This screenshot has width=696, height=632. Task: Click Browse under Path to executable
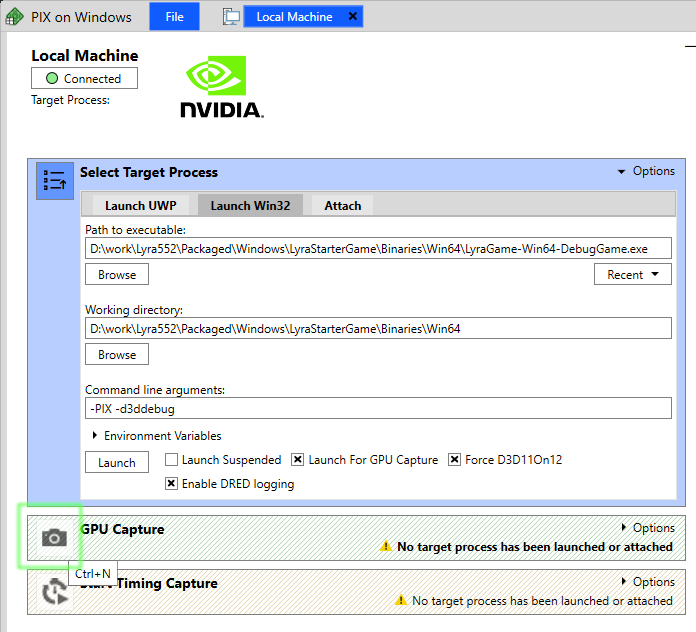[117, 275]
